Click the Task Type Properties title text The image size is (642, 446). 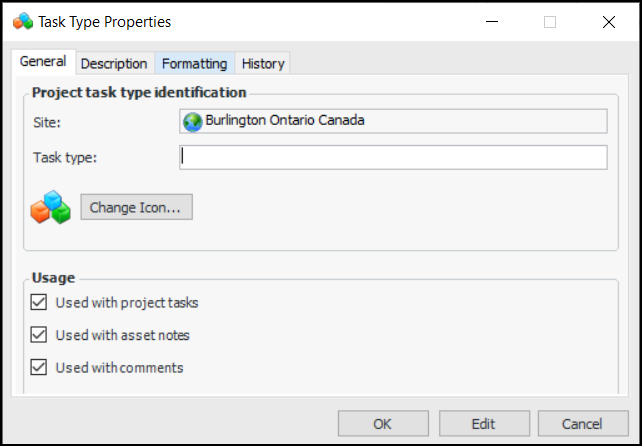tap(105, 21)
